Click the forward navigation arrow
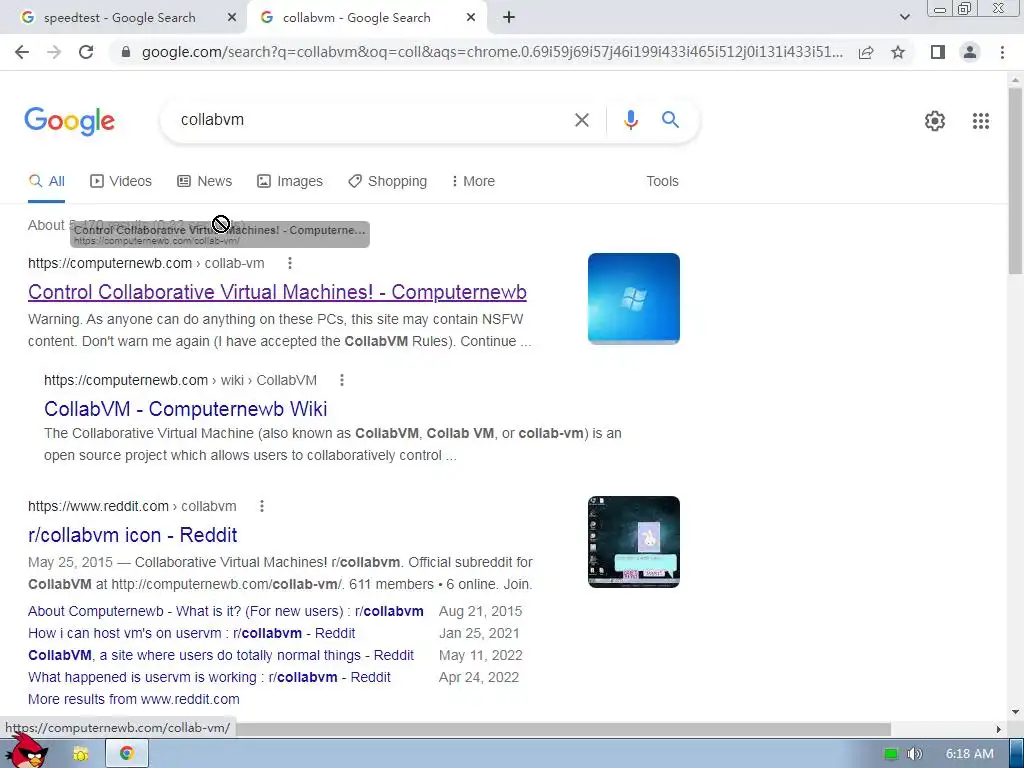Viewport: 1024px width, 768px height. tap(54, 52)
